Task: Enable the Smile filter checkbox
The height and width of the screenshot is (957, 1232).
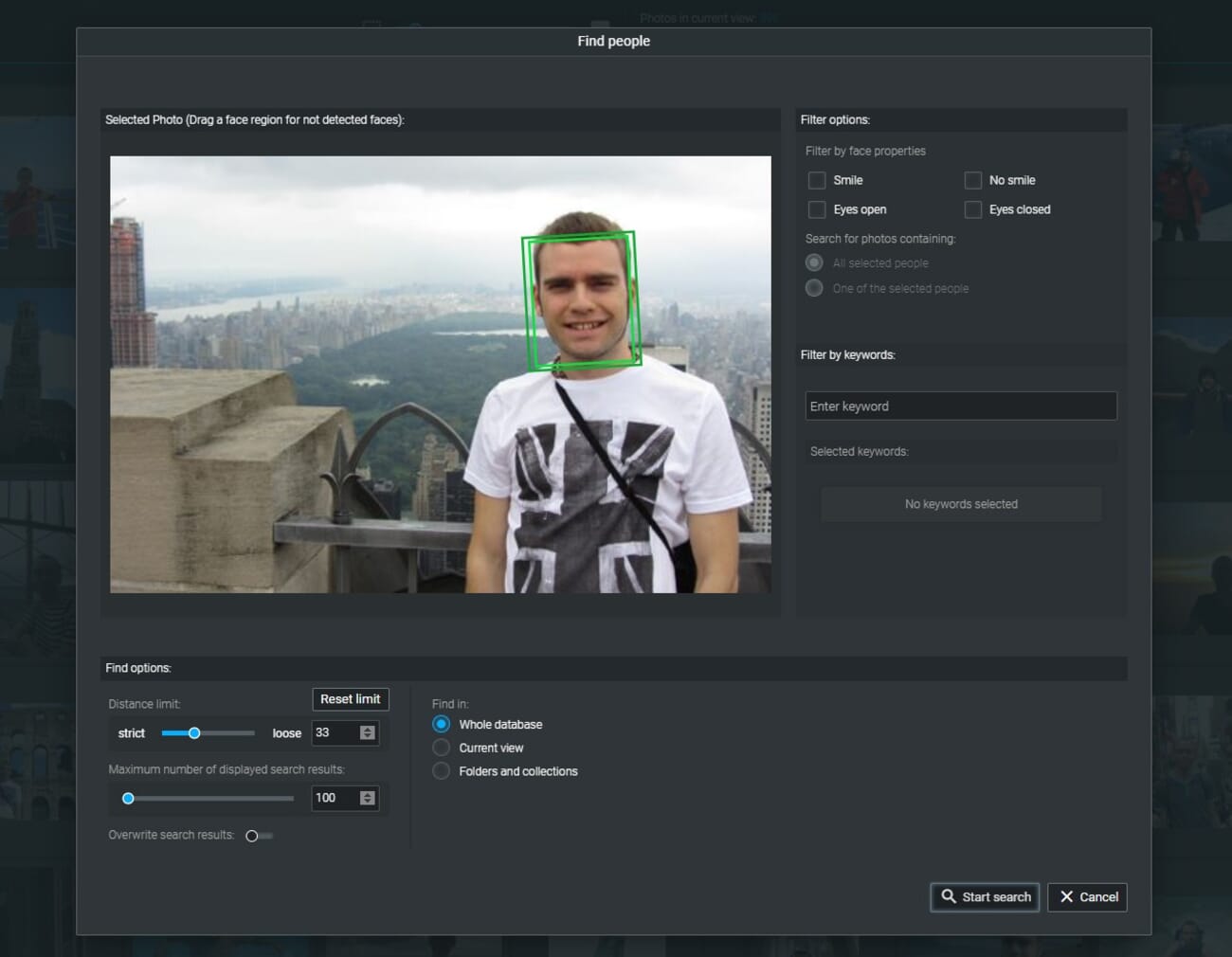Action: 817,180
